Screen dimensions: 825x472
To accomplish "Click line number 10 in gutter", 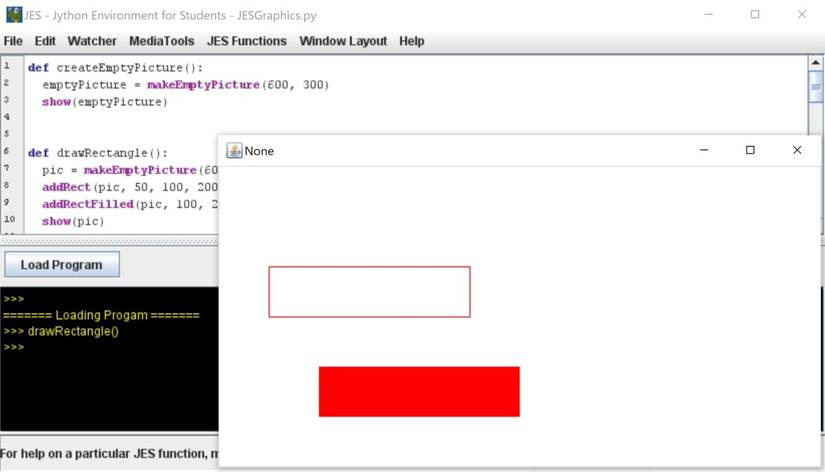I will click(9, 219).
